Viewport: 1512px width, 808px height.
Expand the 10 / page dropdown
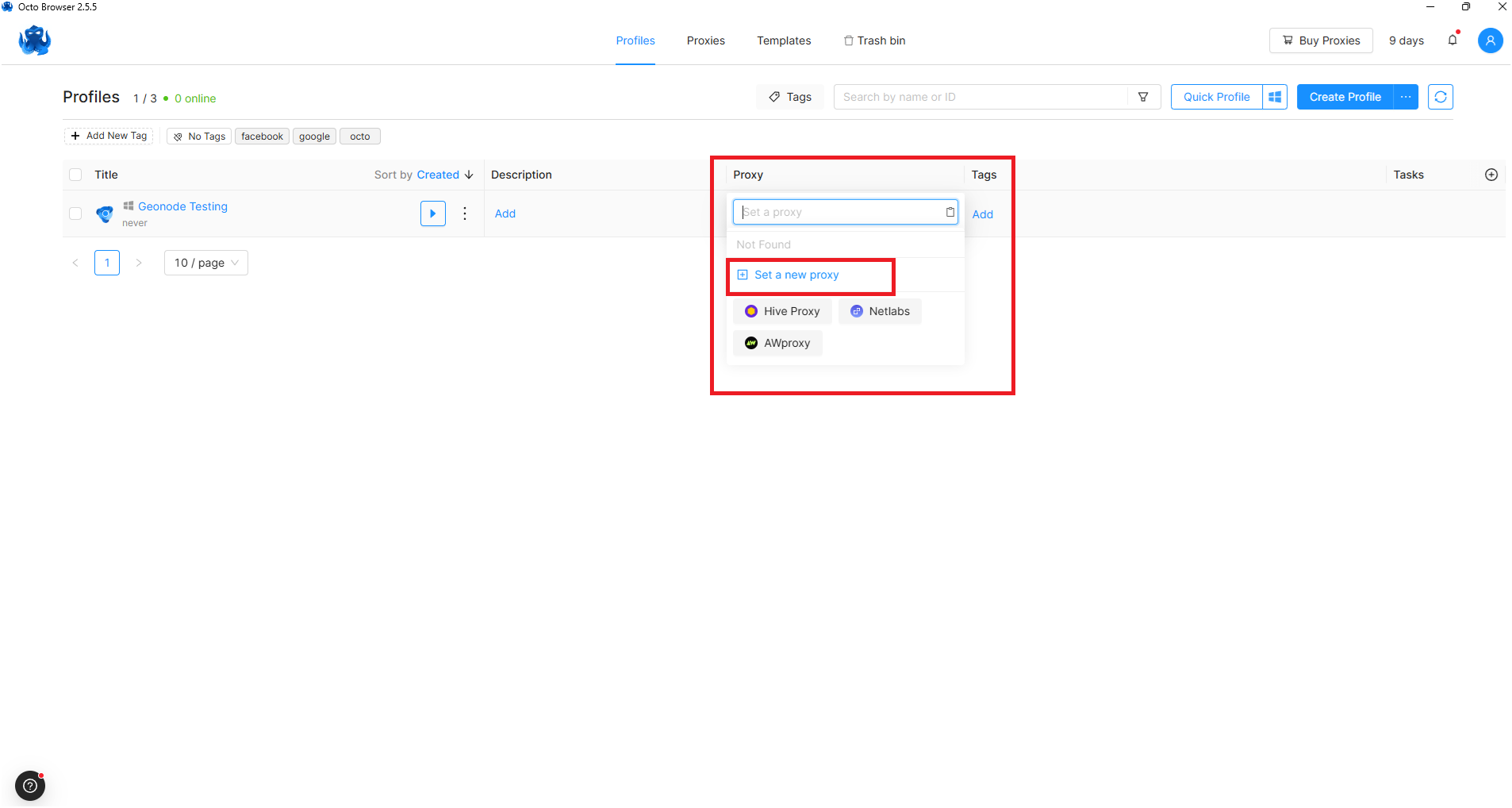(206, 263)
